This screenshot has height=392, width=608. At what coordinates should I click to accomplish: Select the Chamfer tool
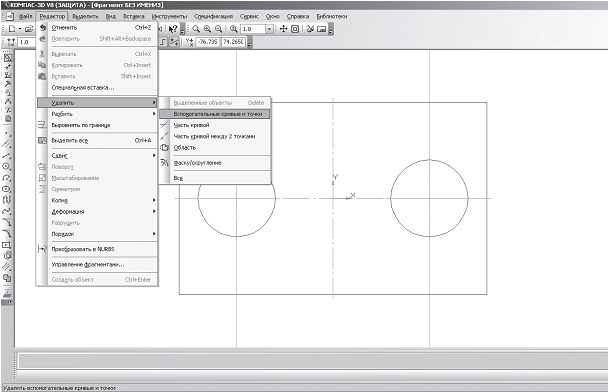click(x=7, y=223)
